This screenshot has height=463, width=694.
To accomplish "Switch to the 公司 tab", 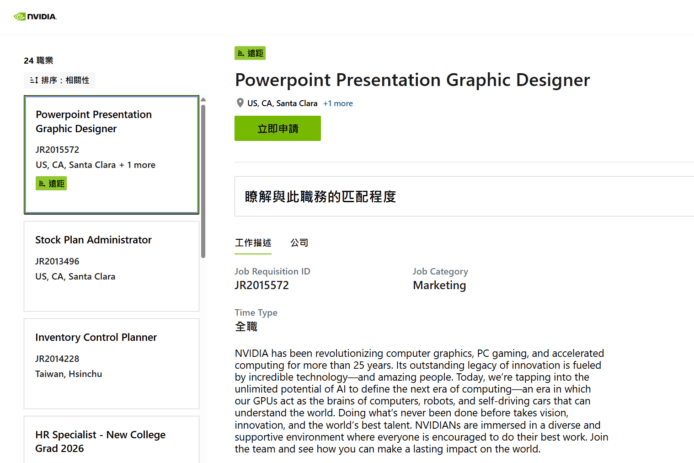I will (299, 243).
